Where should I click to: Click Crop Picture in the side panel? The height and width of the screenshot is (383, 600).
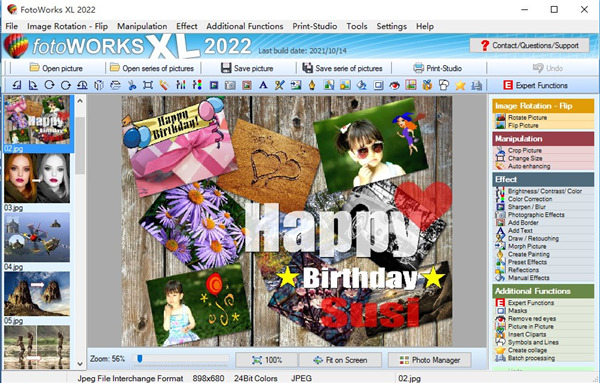(x=525, y=150)
